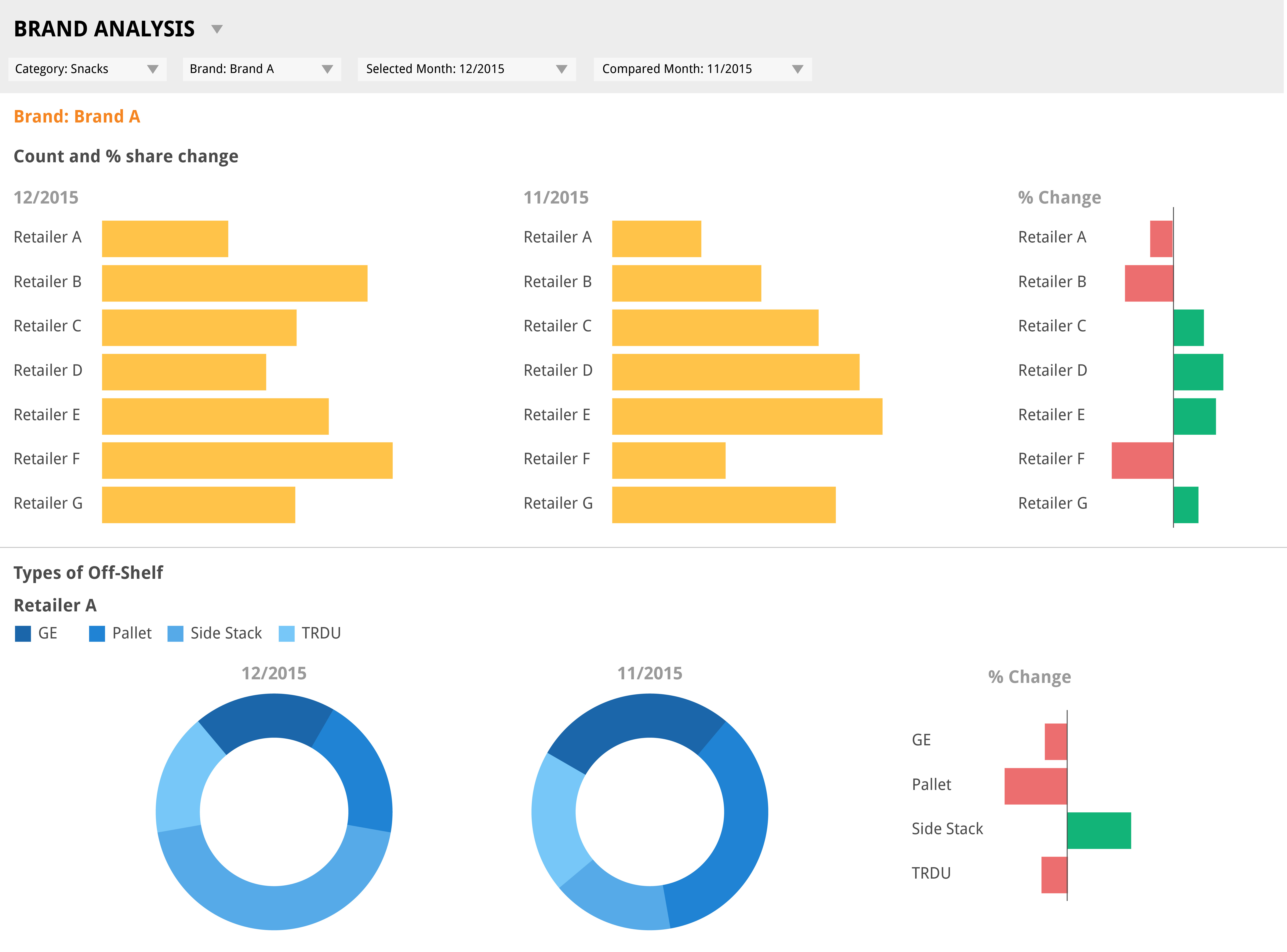Click the Brand: Brand A heading link
The height and width of the screenshot is (952, 1287).
coord(77,116)
